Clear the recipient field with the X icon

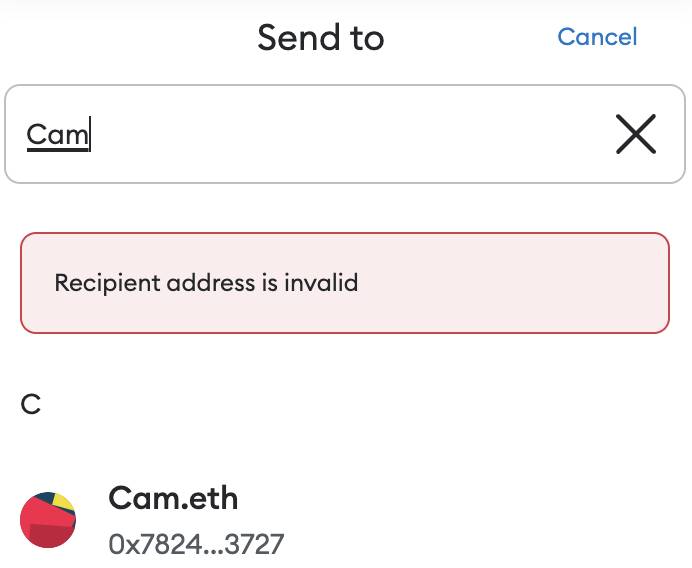point(636,134)
